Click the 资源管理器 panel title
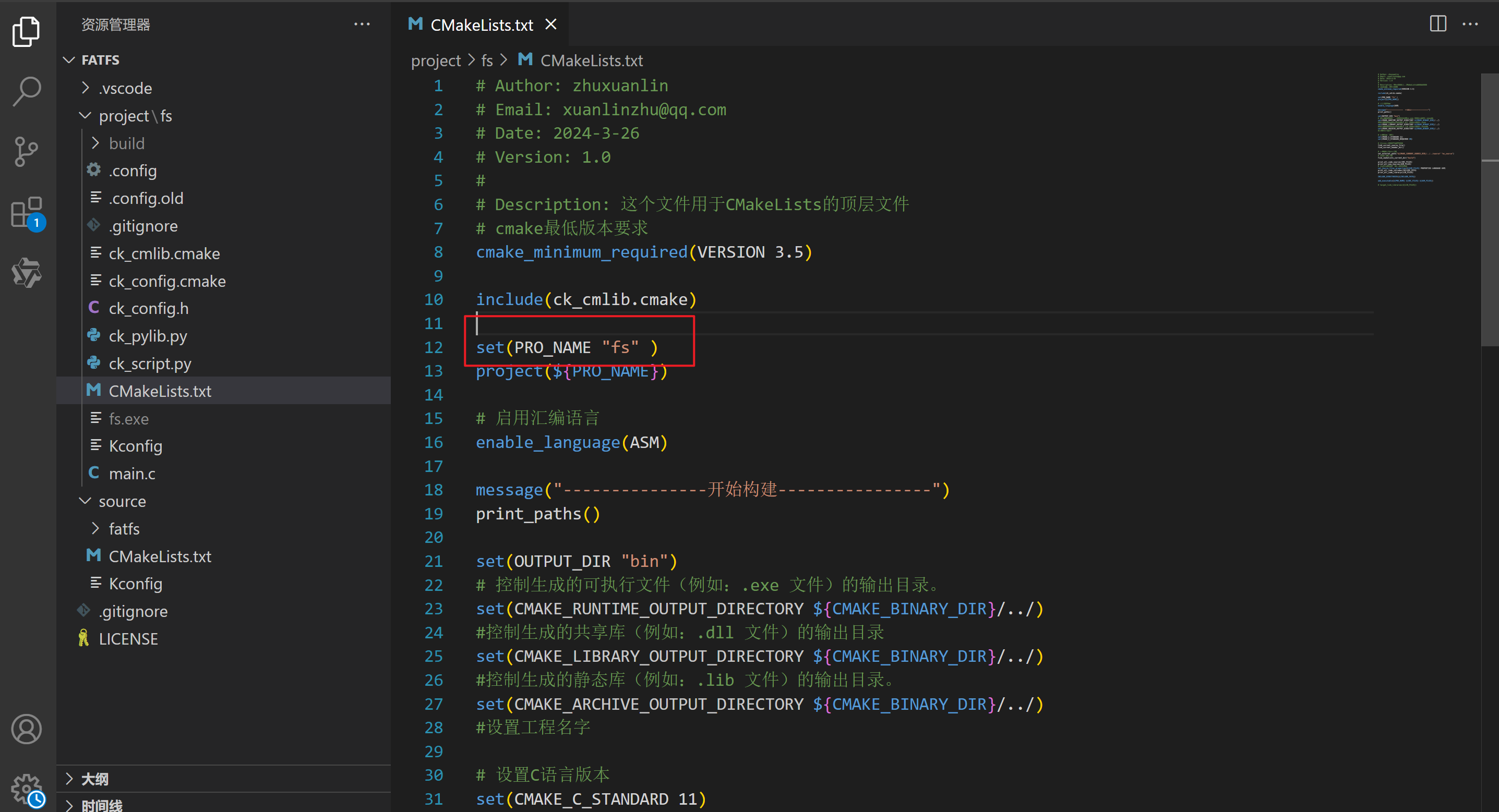 pos(115,25)
